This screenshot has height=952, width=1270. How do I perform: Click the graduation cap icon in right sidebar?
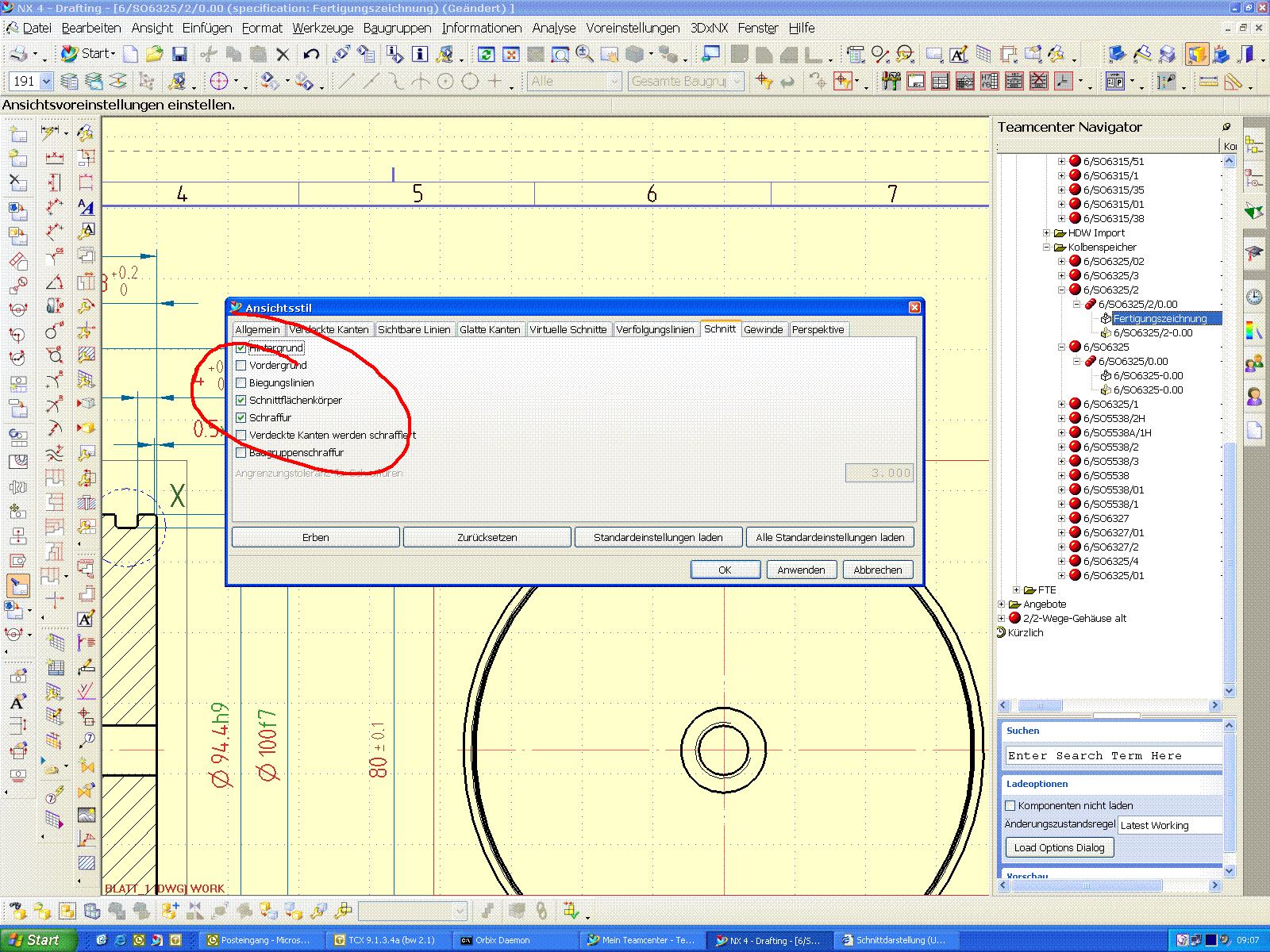click(x=1254, y=254)
